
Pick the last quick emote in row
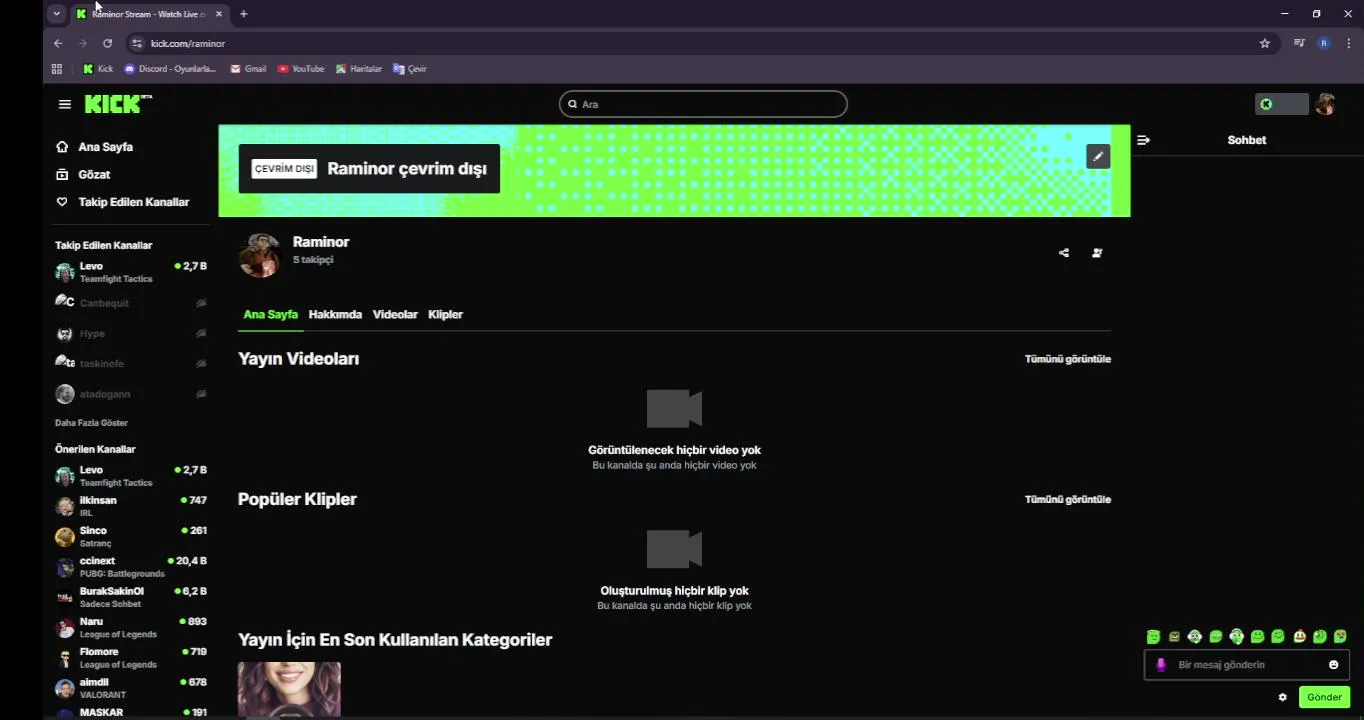pos(1340,637)
